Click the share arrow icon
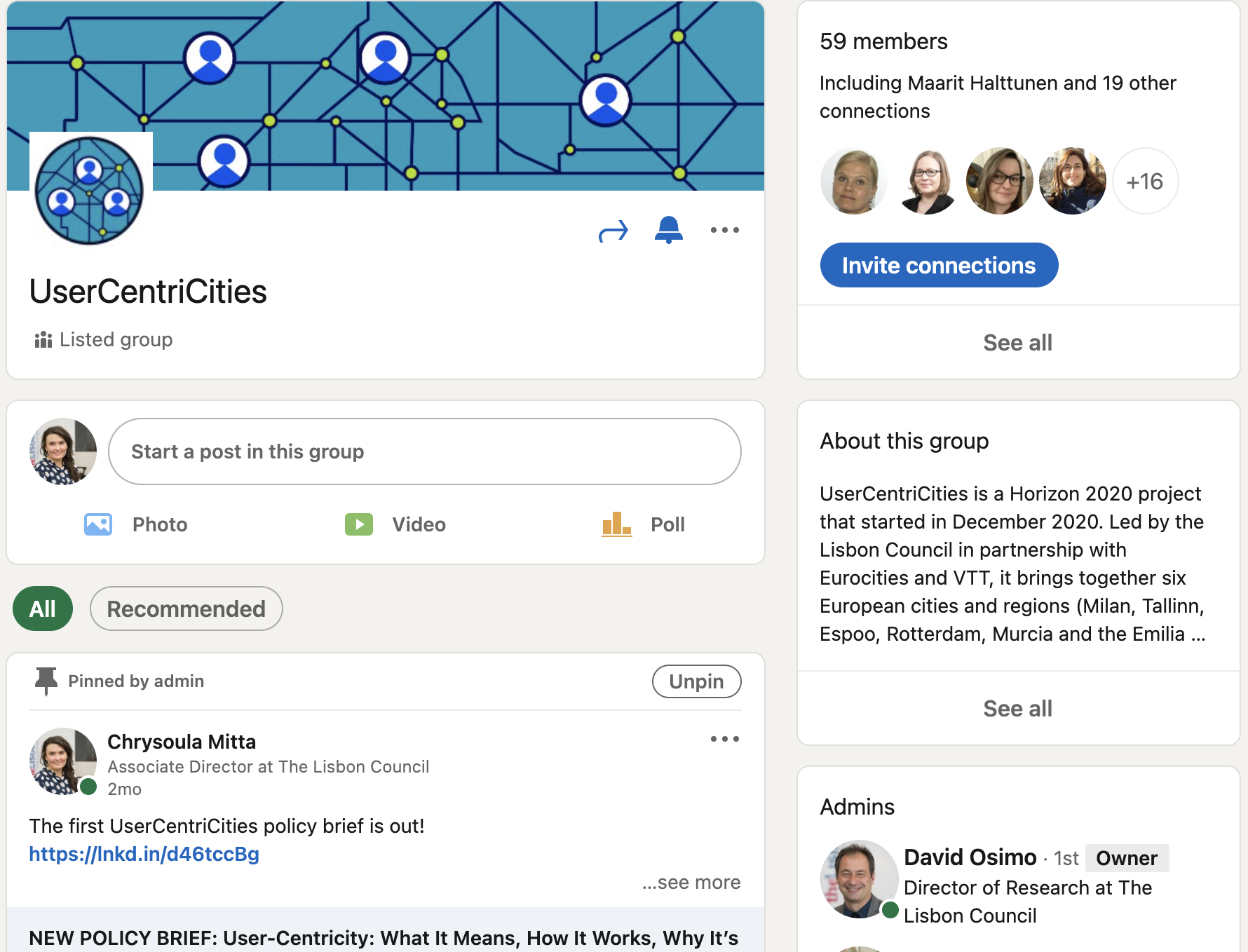 tap(613, 231)
